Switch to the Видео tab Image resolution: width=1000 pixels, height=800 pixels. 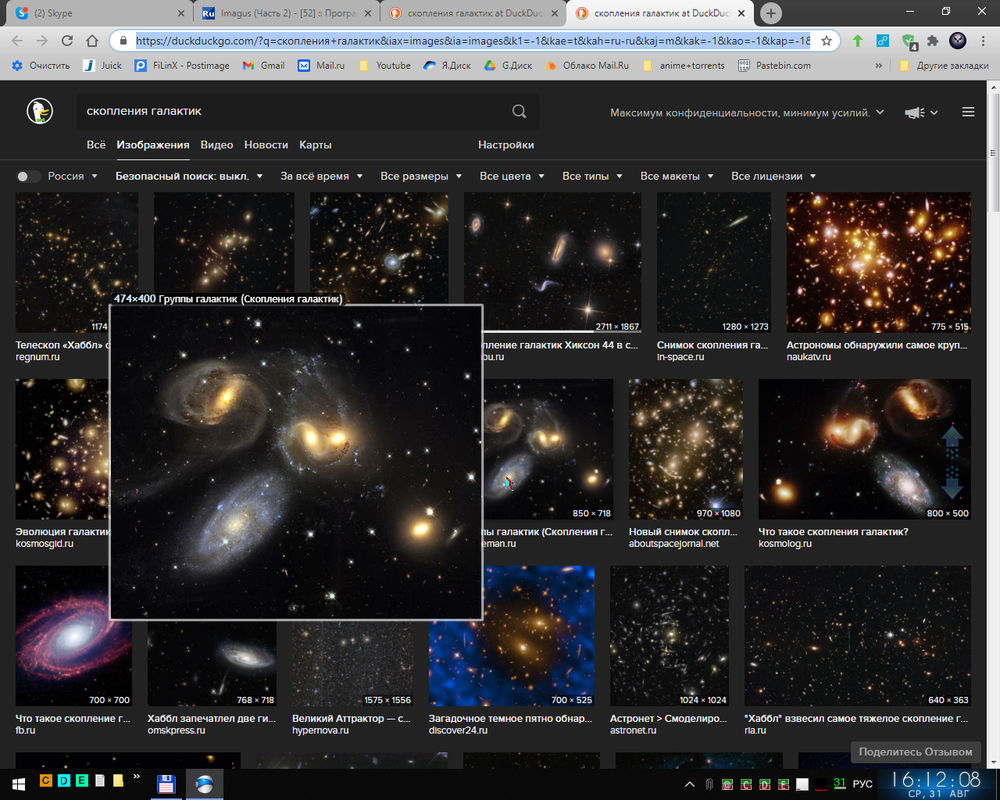[x=217, y=145]
